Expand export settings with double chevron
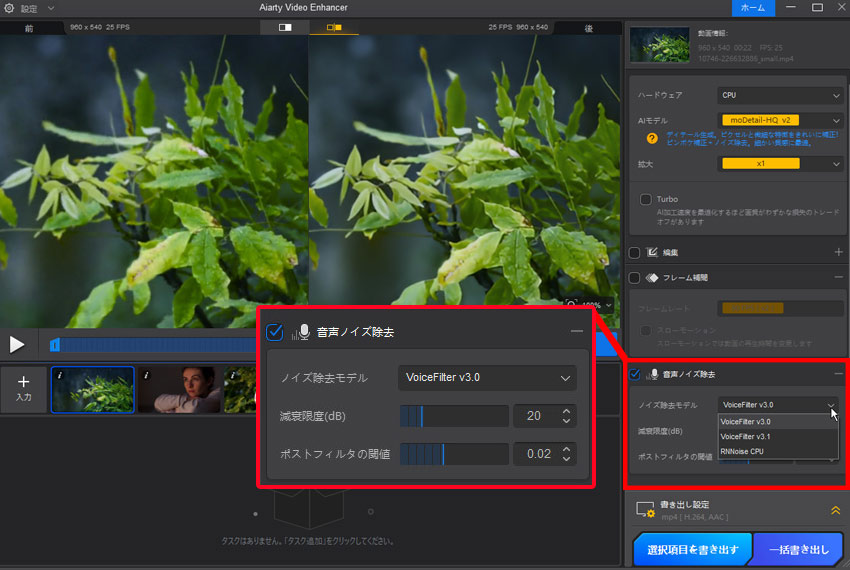Screen dimensions: 850x570 (835, 510)
